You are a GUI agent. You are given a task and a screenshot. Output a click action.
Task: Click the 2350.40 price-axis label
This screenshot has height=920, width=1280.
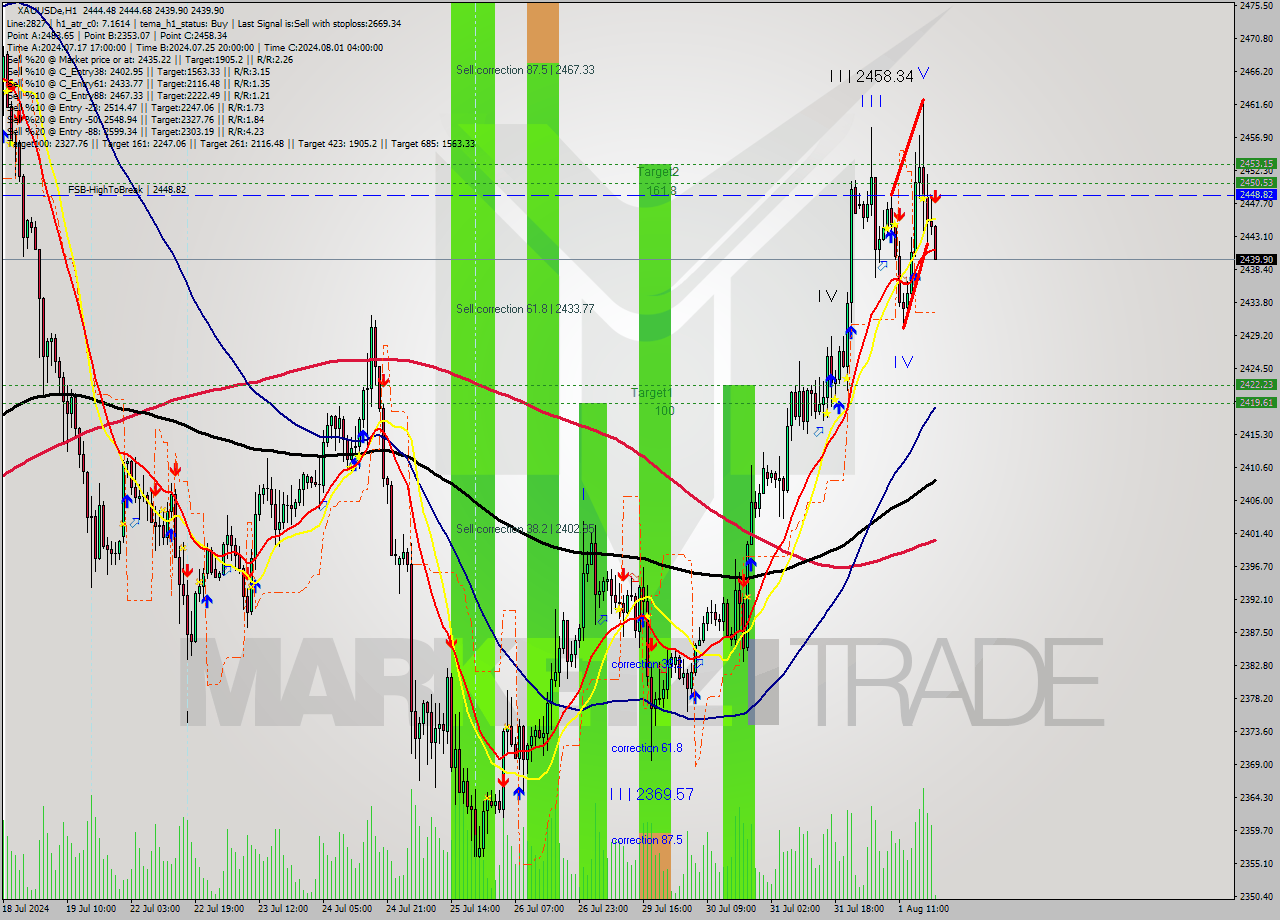click(1255, 896)
